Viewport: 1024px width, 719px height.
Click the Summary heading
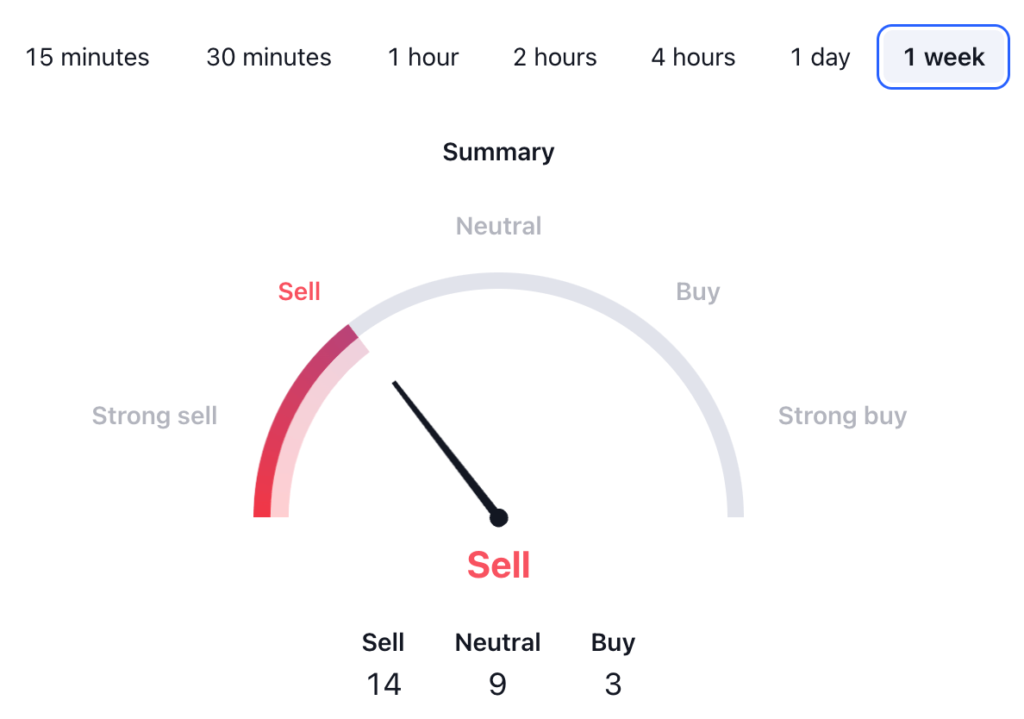[498, 152]
